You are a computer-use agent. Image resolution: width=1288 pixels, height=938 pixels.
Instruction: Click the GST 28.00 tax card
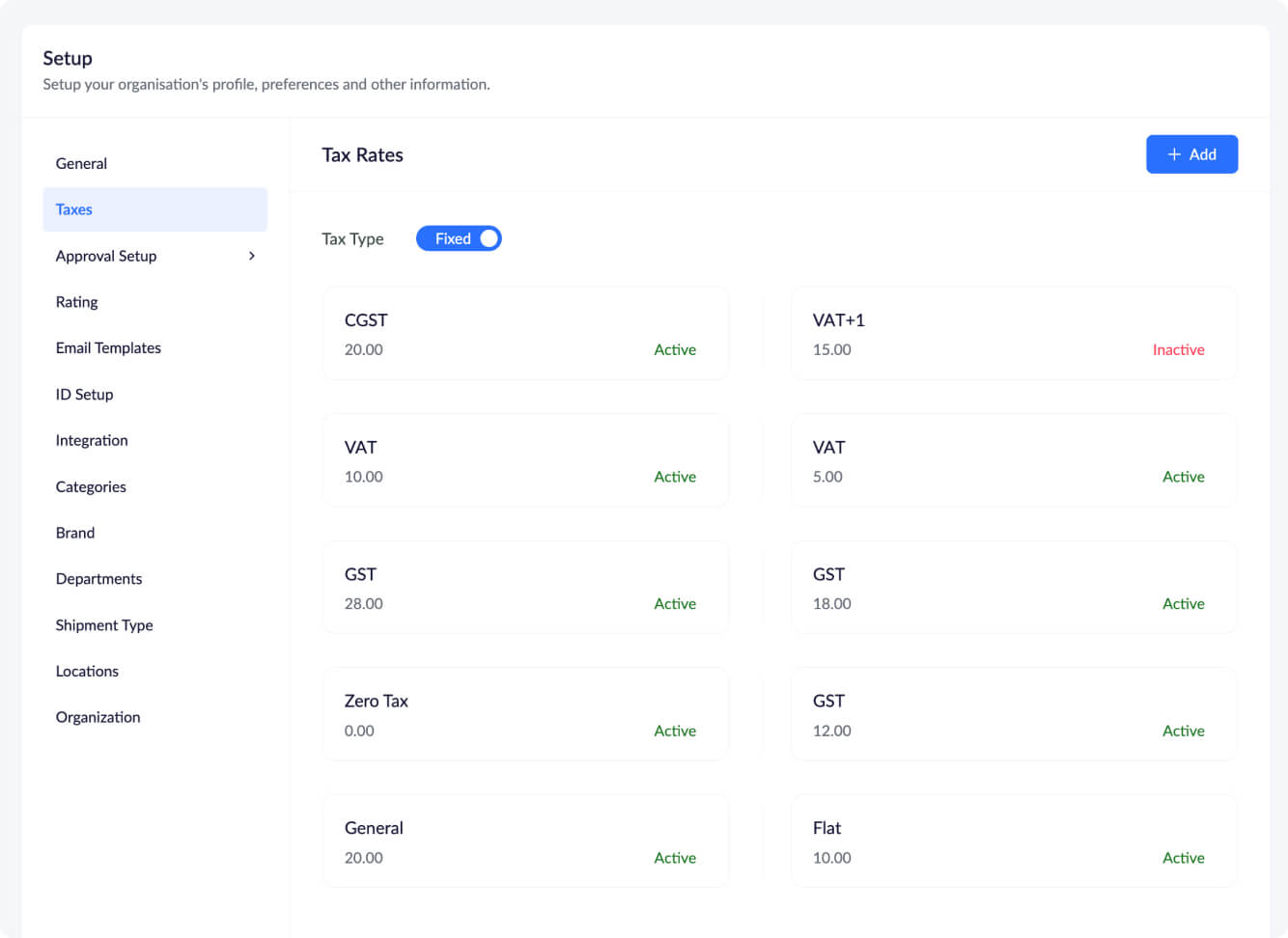click(525, 588)
